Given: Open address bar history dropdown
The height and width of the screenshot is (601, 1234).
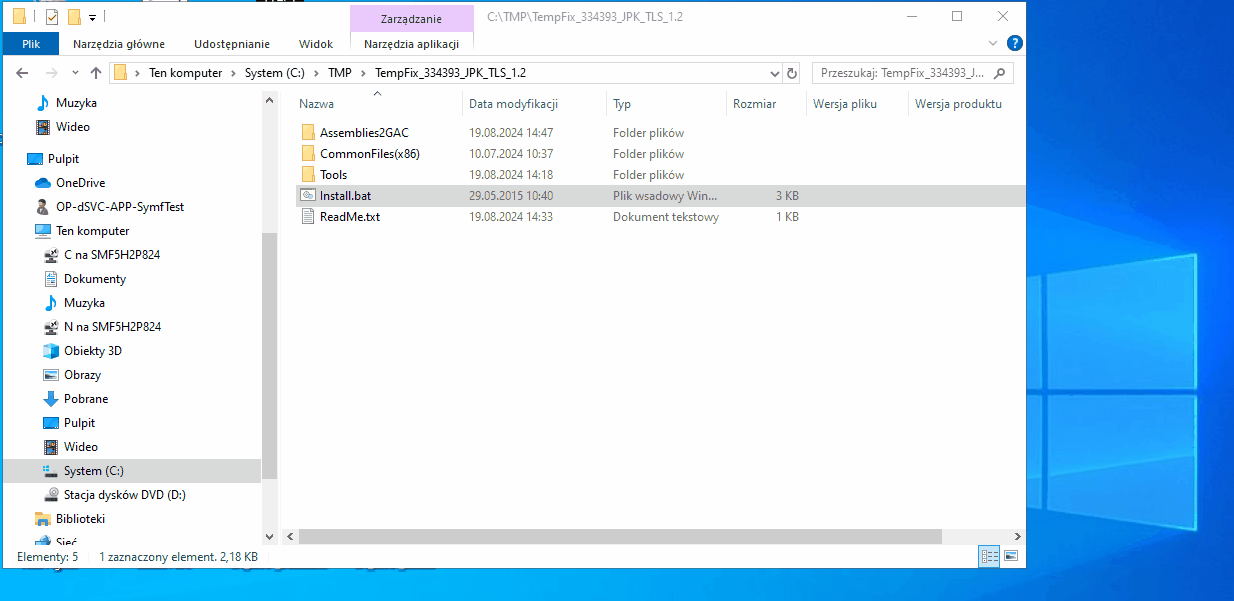Looking at the screenshot, I should (773, 73).
